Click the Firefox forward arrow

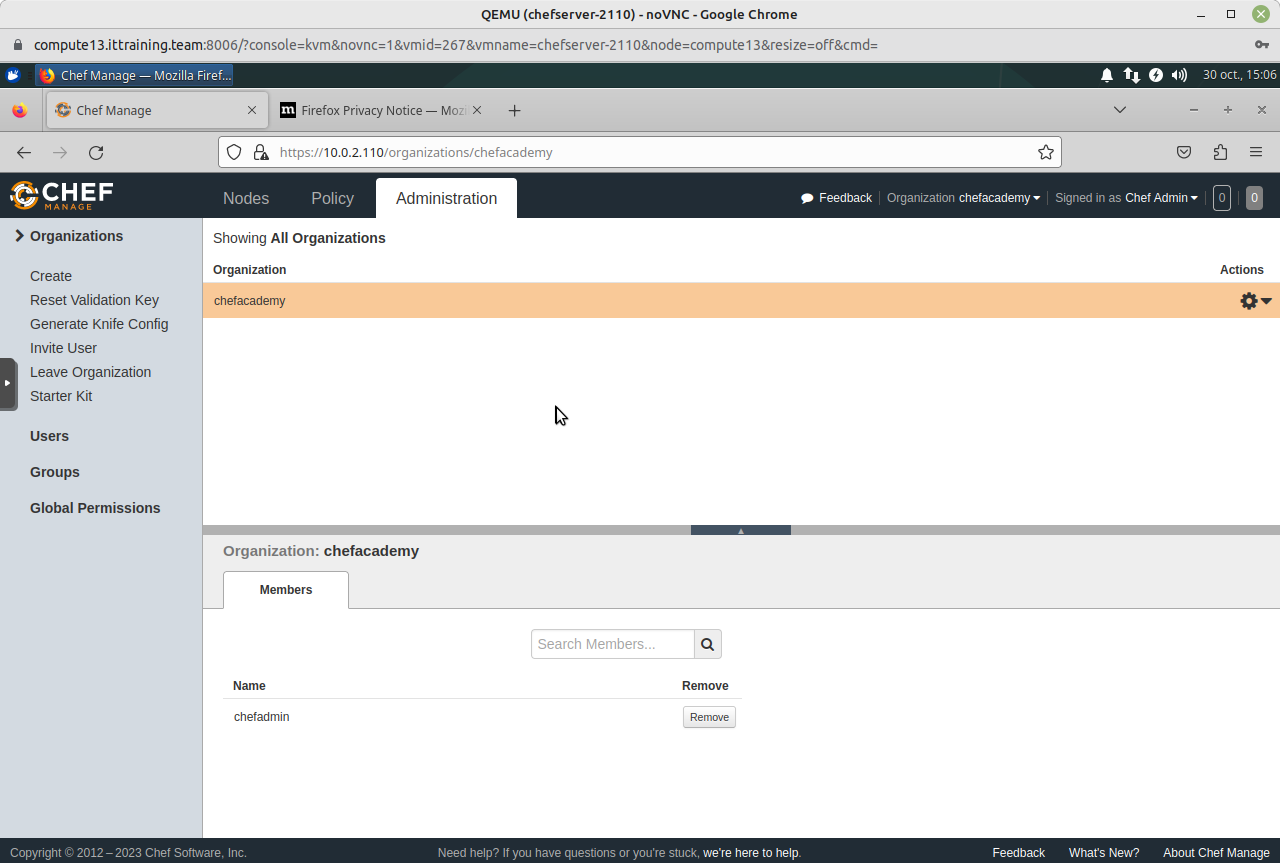pyautogui.click(x=60, y=152)
